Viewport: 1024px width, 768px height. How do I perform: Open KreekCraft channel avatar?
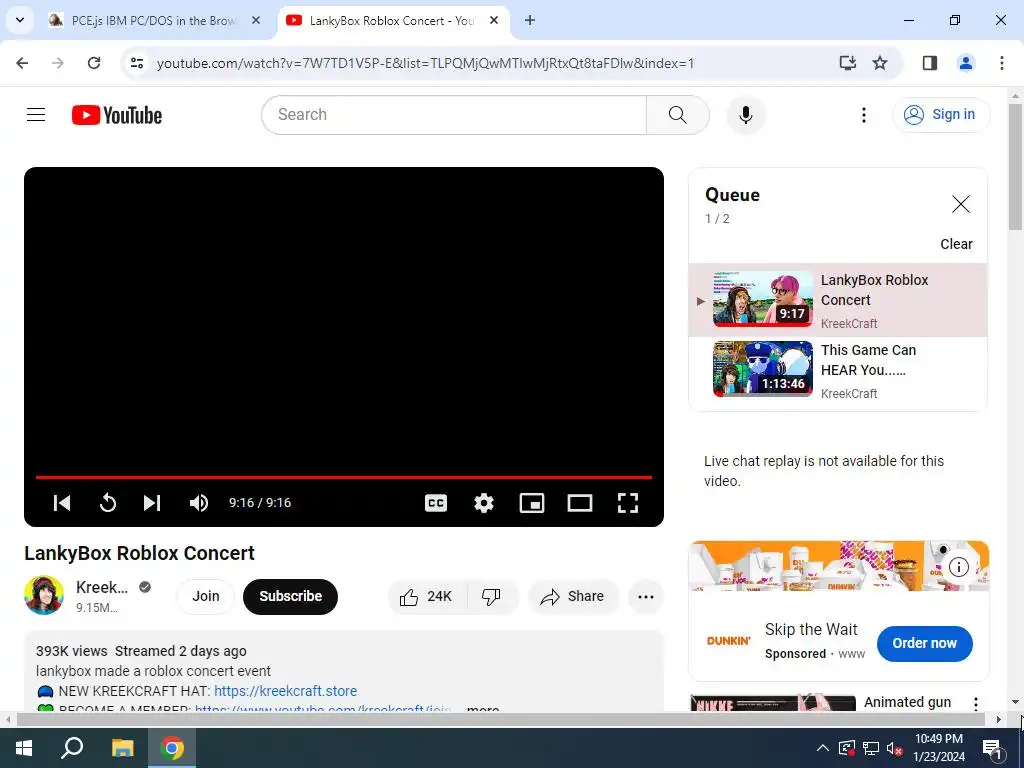tap(44, 595)
